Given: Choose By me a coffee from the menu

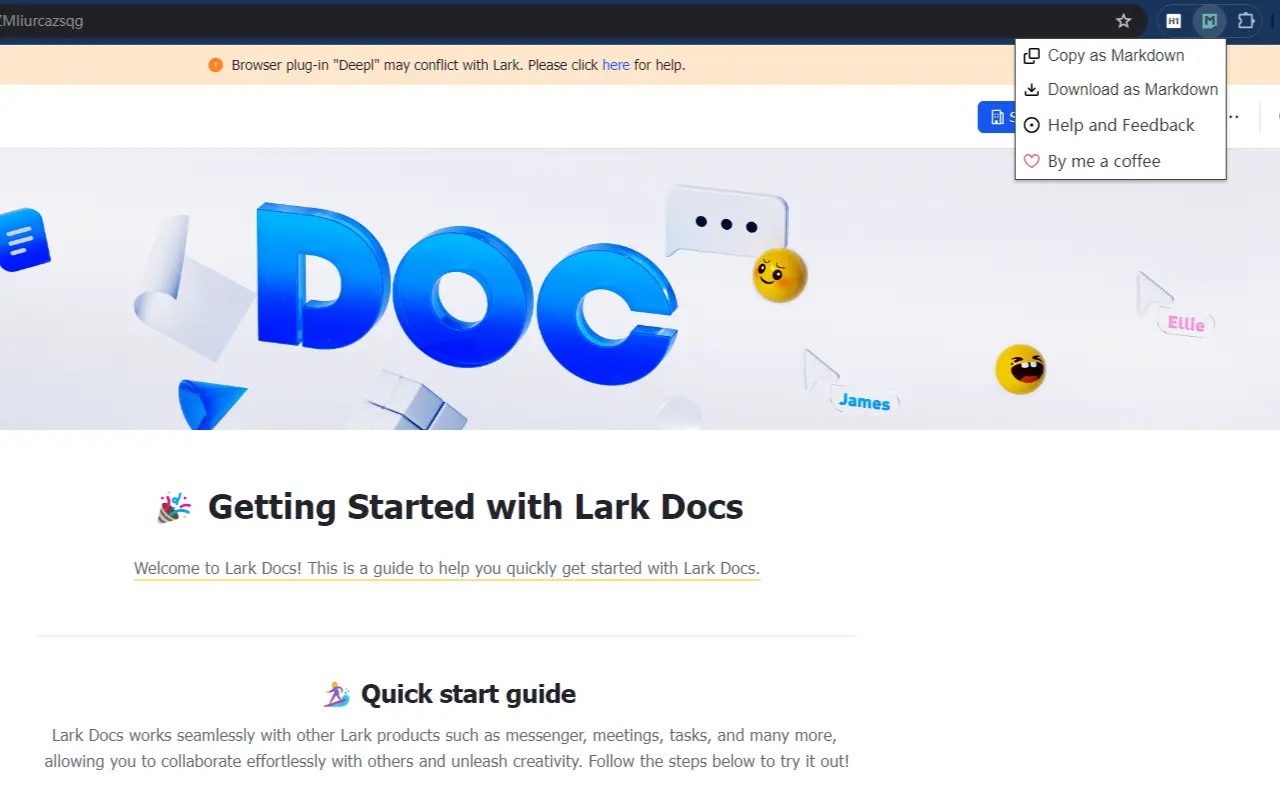Looking at the screenshot, I should coord(1104,161).
